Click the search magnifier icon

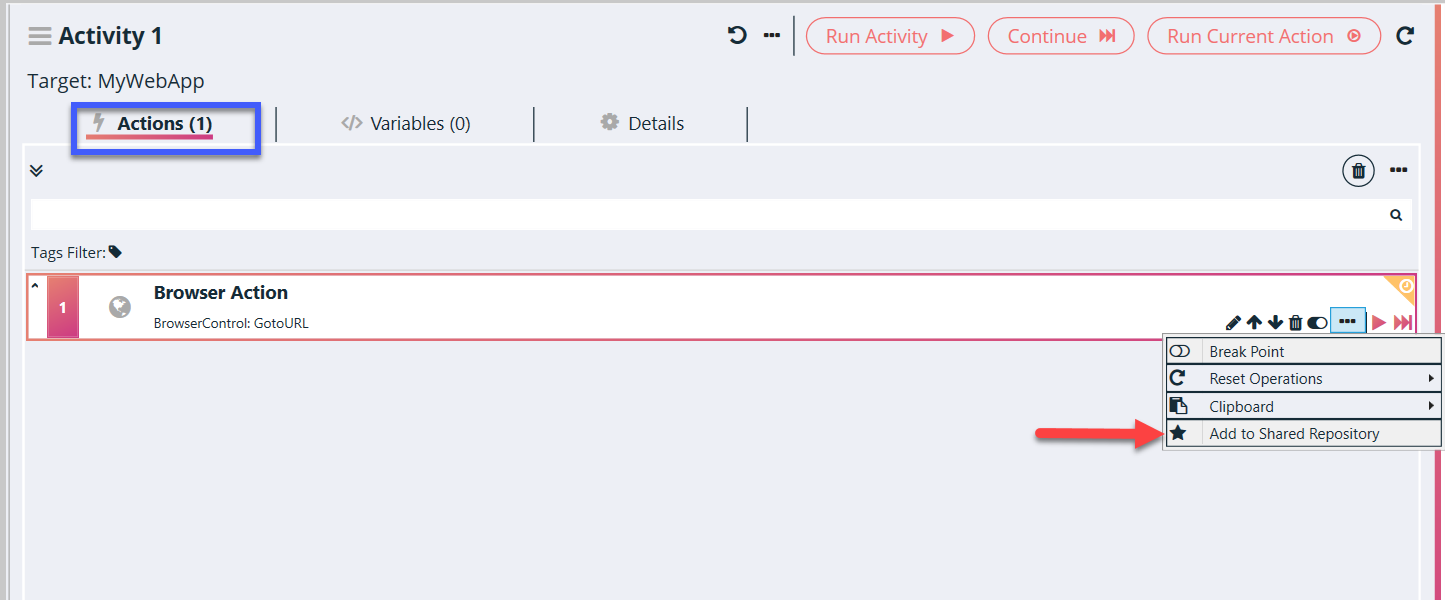[x=1396, y=215]
